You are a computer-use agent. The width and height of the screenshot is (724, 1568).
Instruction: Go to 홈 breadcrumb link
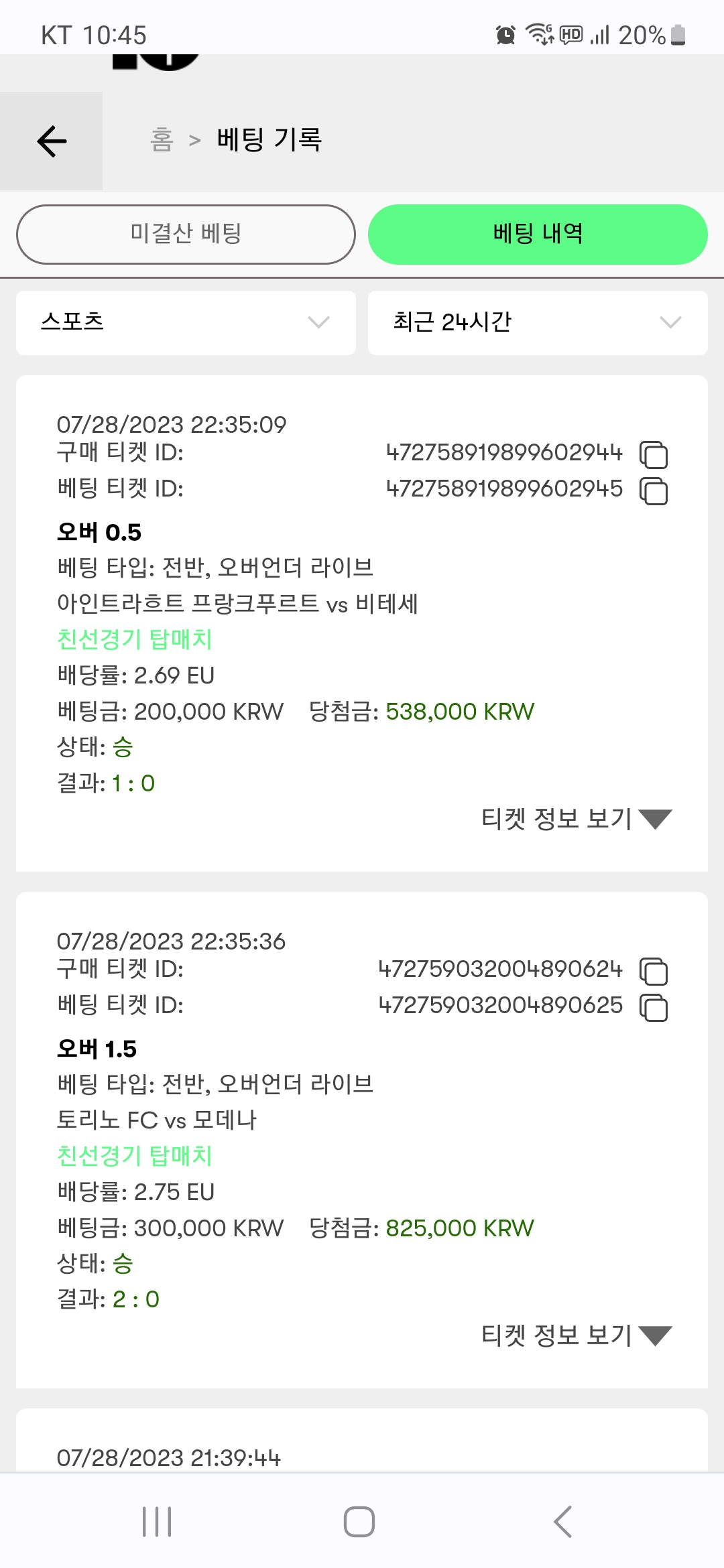tap(162, 139)
